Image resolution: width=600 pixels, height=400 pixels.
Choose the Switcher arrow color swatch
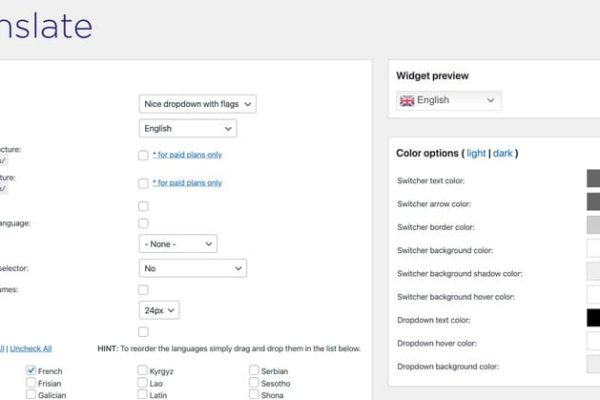(593, 202)
